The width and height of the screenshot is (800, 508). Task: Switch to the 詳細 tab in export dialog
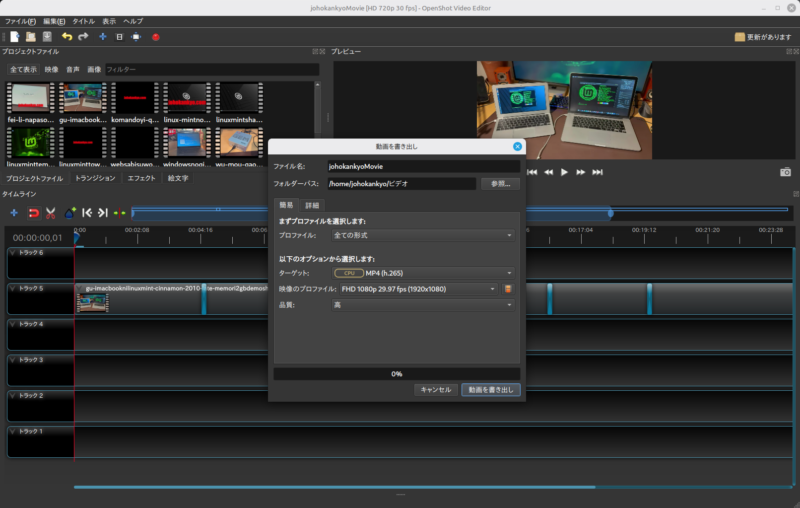pos(312,205)
